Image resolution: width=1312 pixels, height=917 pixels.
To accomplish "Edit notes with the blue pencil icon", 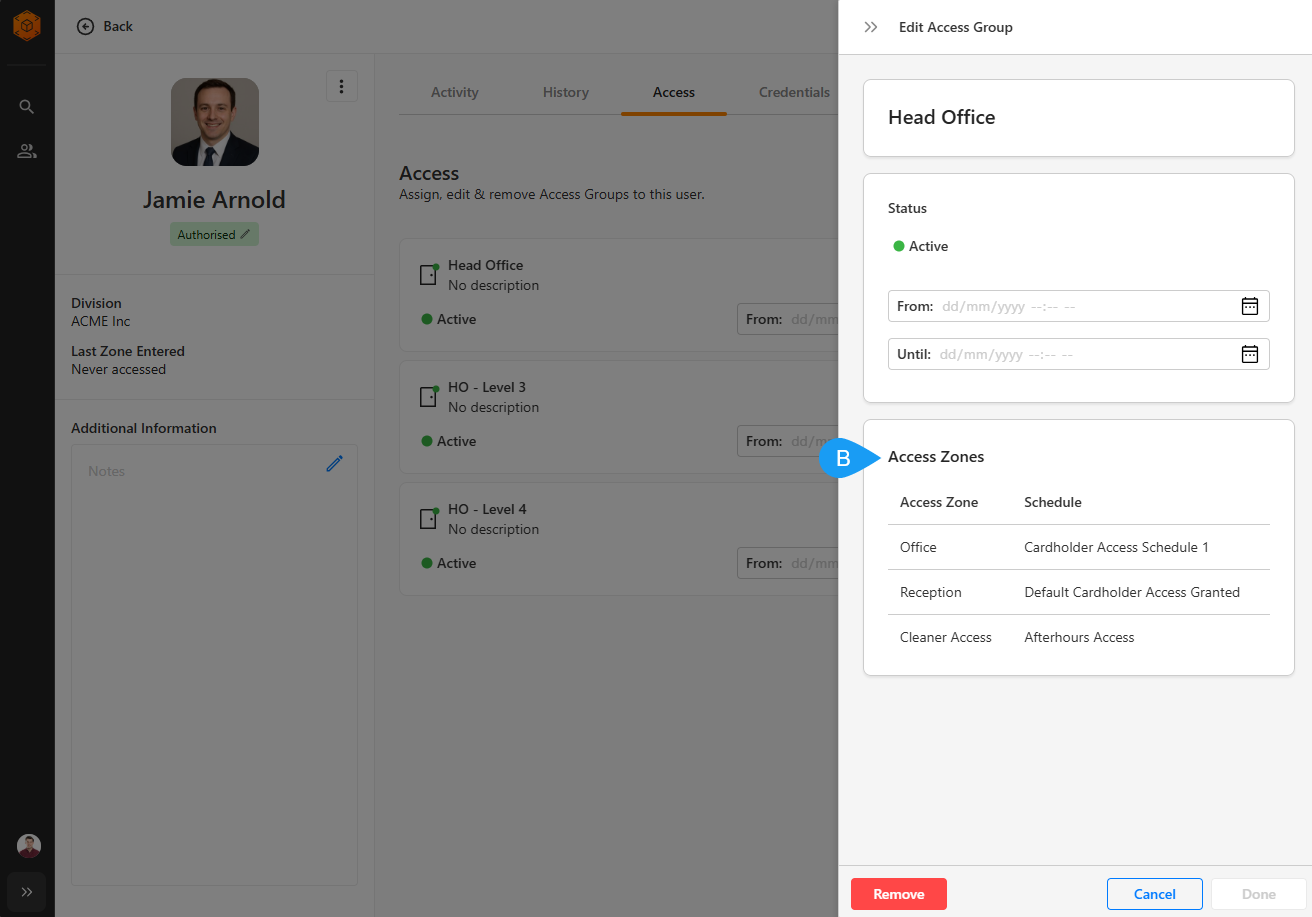I will click(335, 463).
